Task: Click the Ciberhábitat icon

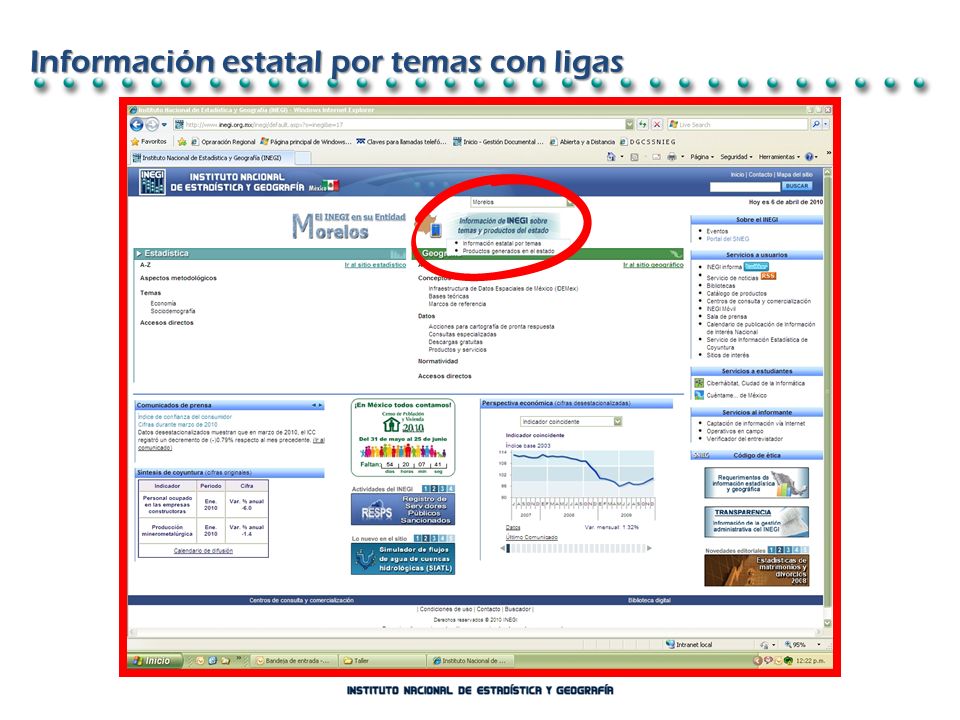Action: 699,383
